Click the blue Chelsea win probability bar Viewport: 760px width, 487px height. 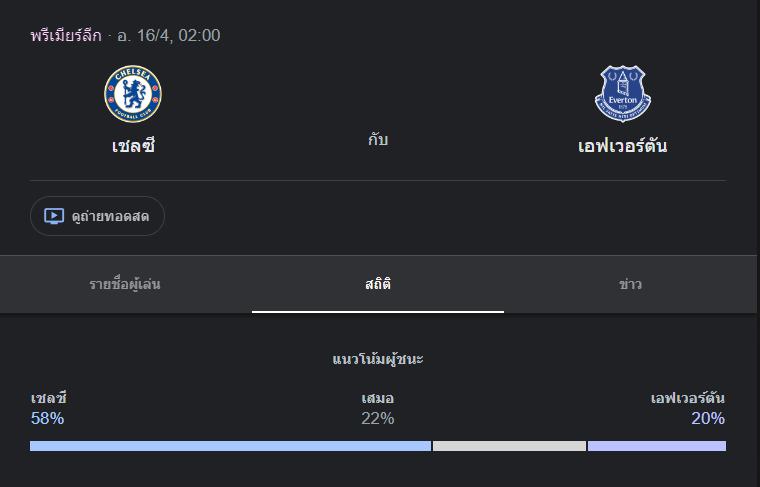(230, 446)
